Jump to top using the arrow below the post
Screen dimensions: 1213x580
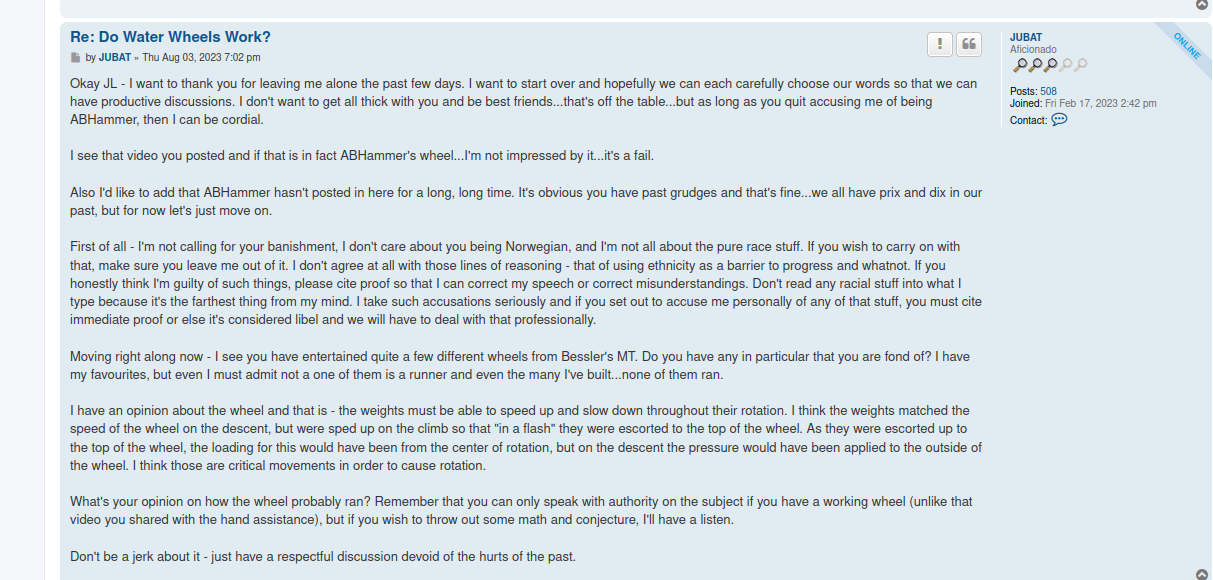pyautogui.click(x=1202, y=574)
